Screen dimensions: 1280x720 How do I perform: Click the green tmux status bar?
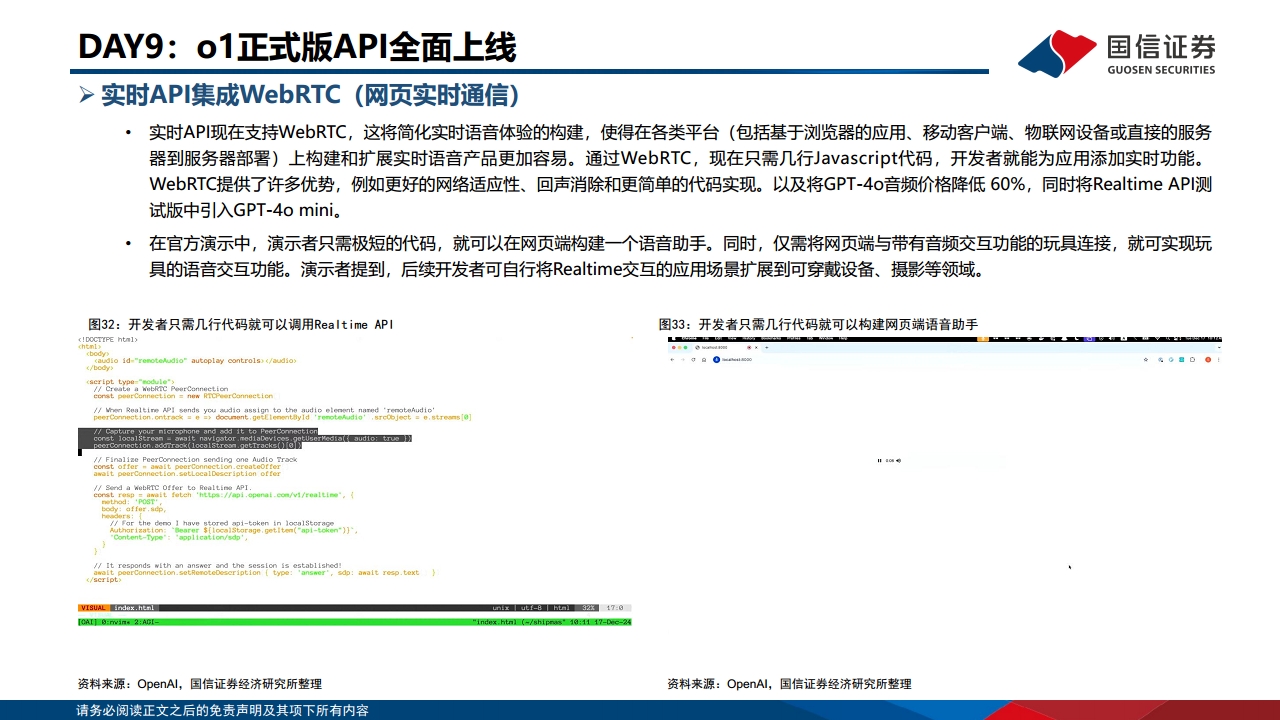pos(355,622)
